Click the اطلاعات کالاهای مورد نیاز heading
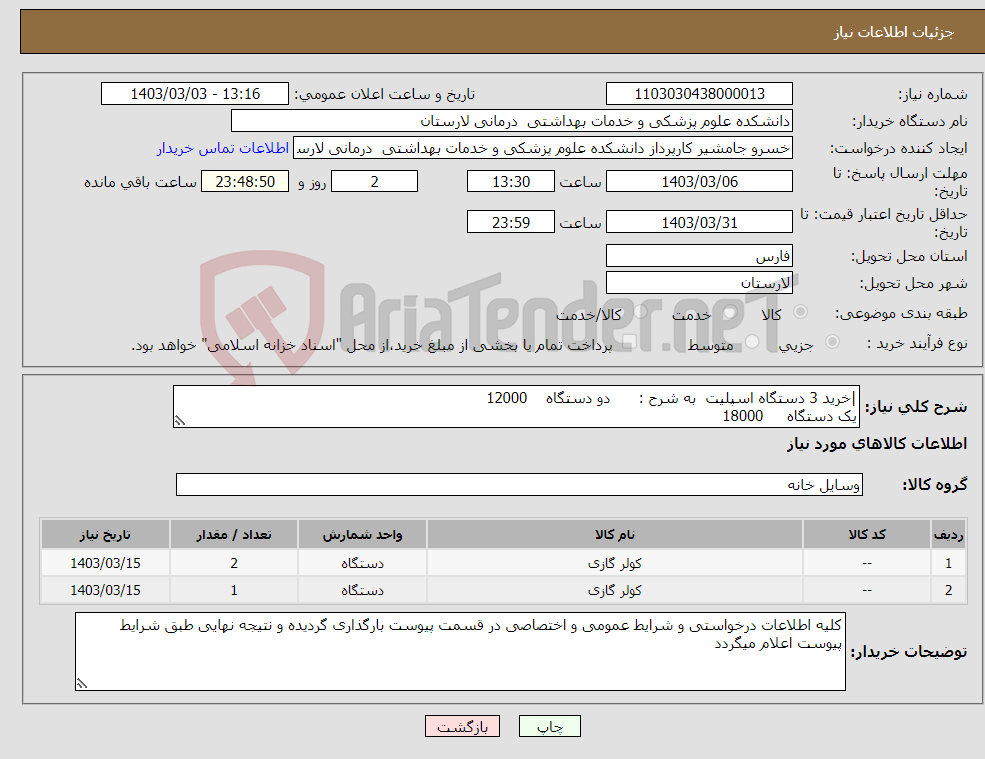The height and width of the screenshot is (759, 985). click(877, 444)
